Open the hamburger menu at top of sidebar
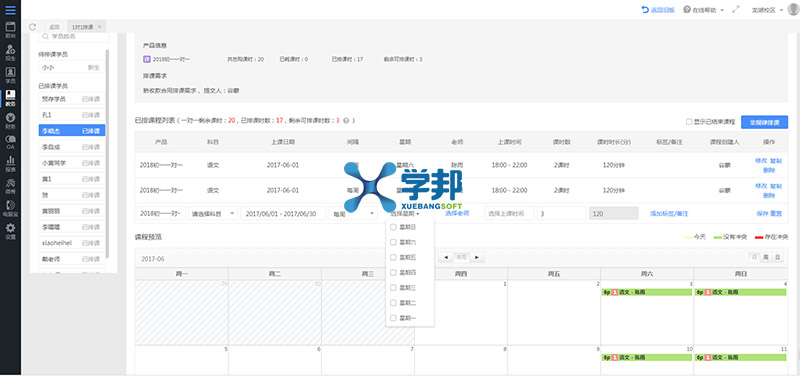This screenshot has height=377, width=800. tap(10, 10)
